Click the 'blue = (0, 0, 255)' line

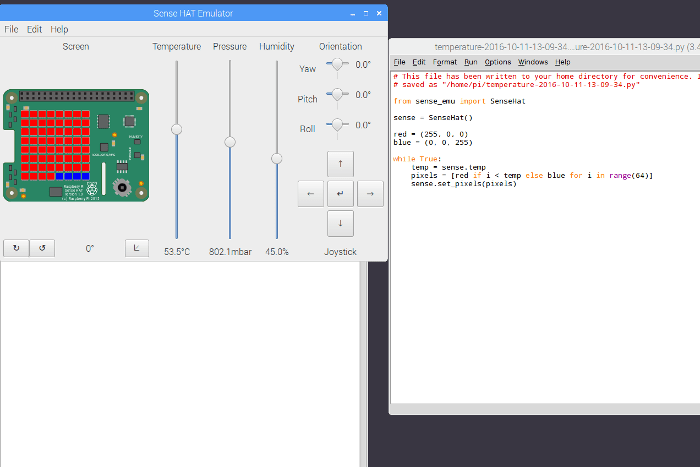click(433, 142)
